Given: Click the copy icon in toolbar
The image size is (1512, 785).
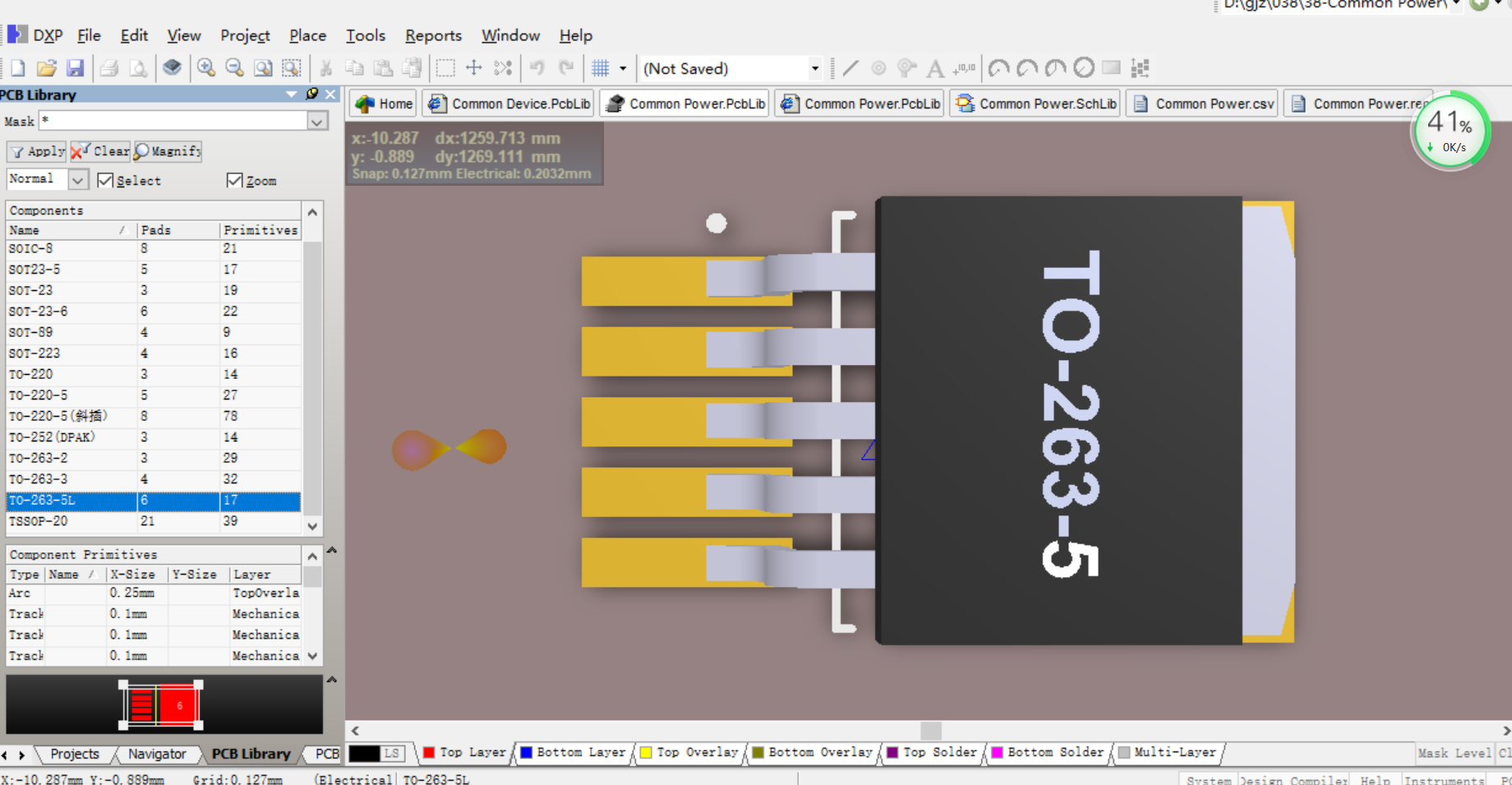Looking at the screenshot, I should 355,68.
